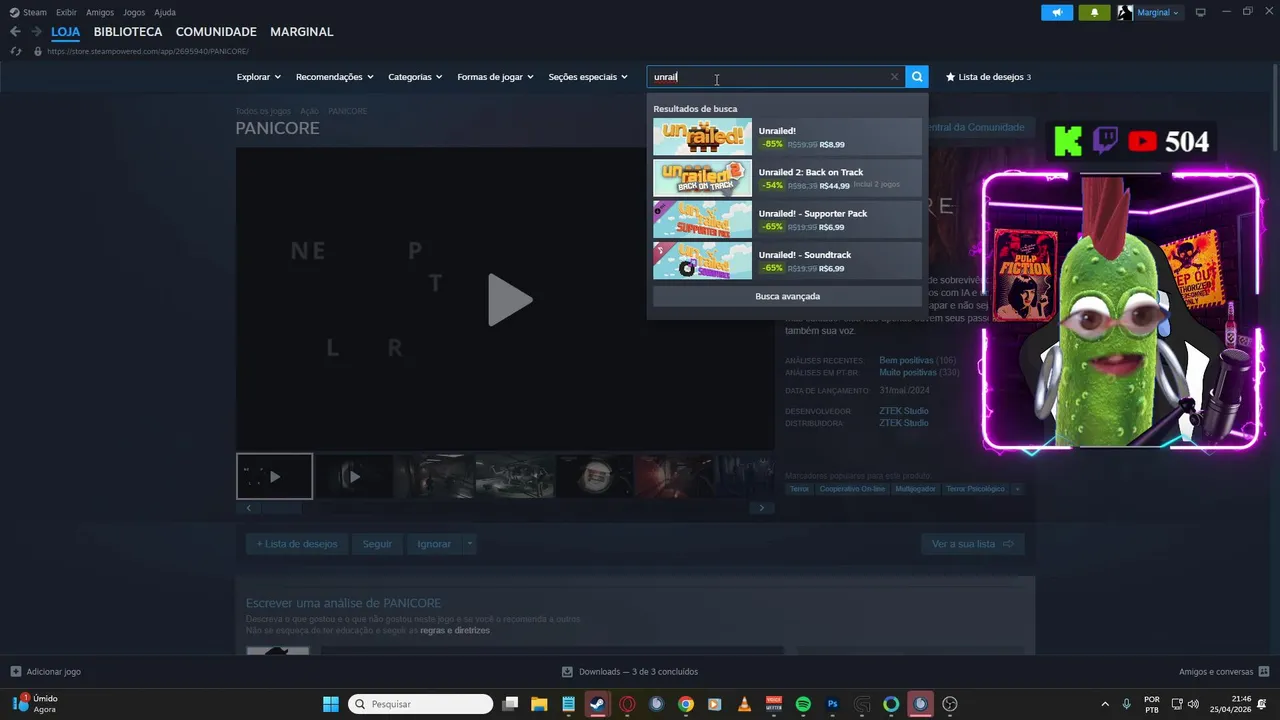Open the volume tray control
Screen dimensions: 1280x720
[1193, 704]
